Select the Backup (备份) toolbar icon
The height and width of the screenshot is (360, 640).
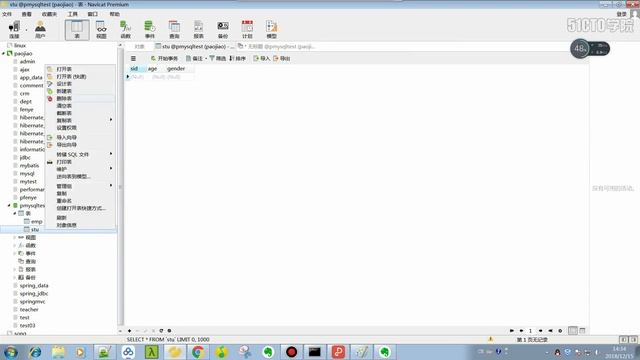(223, 30)
